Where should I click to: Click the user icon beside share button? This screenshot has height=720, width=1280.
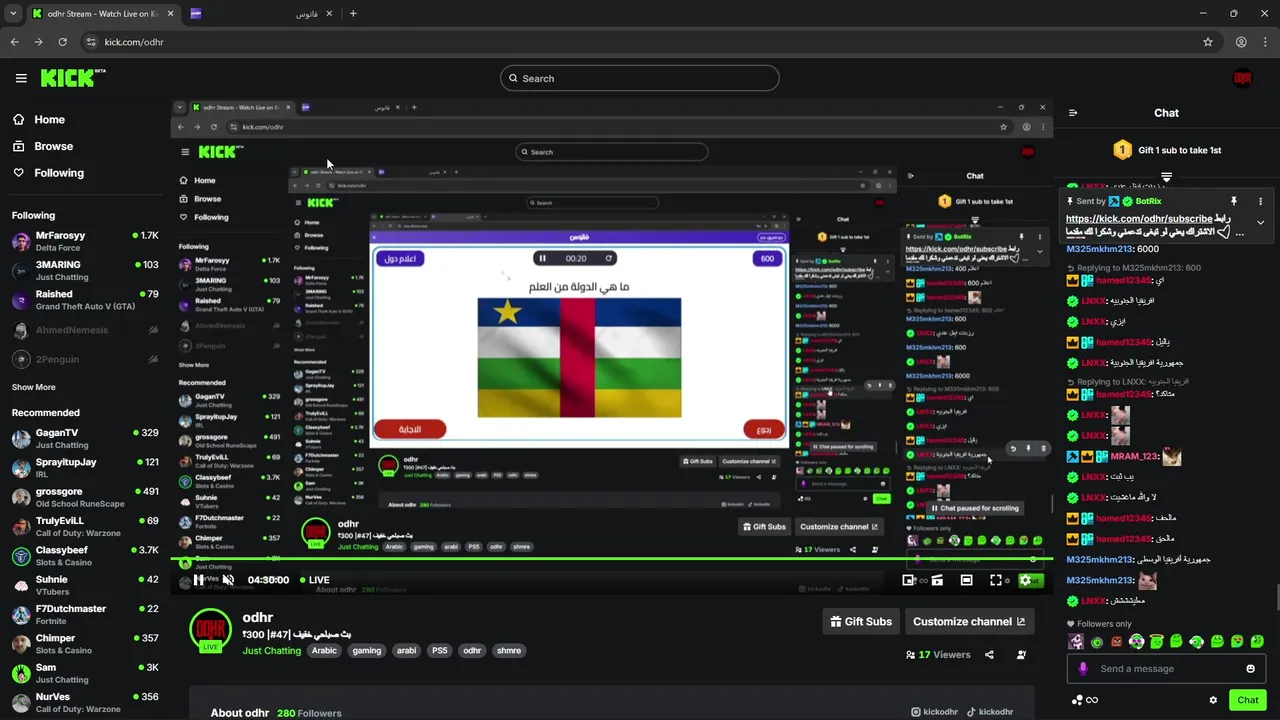(1021, 655)
